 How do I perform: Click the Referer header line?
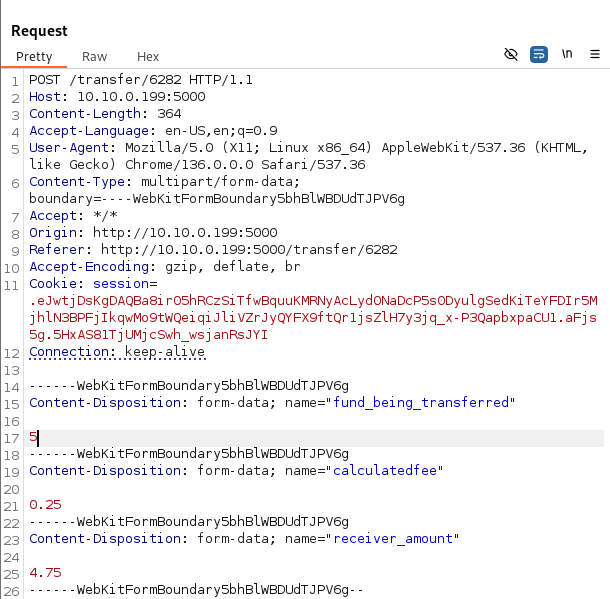[213, 250]
